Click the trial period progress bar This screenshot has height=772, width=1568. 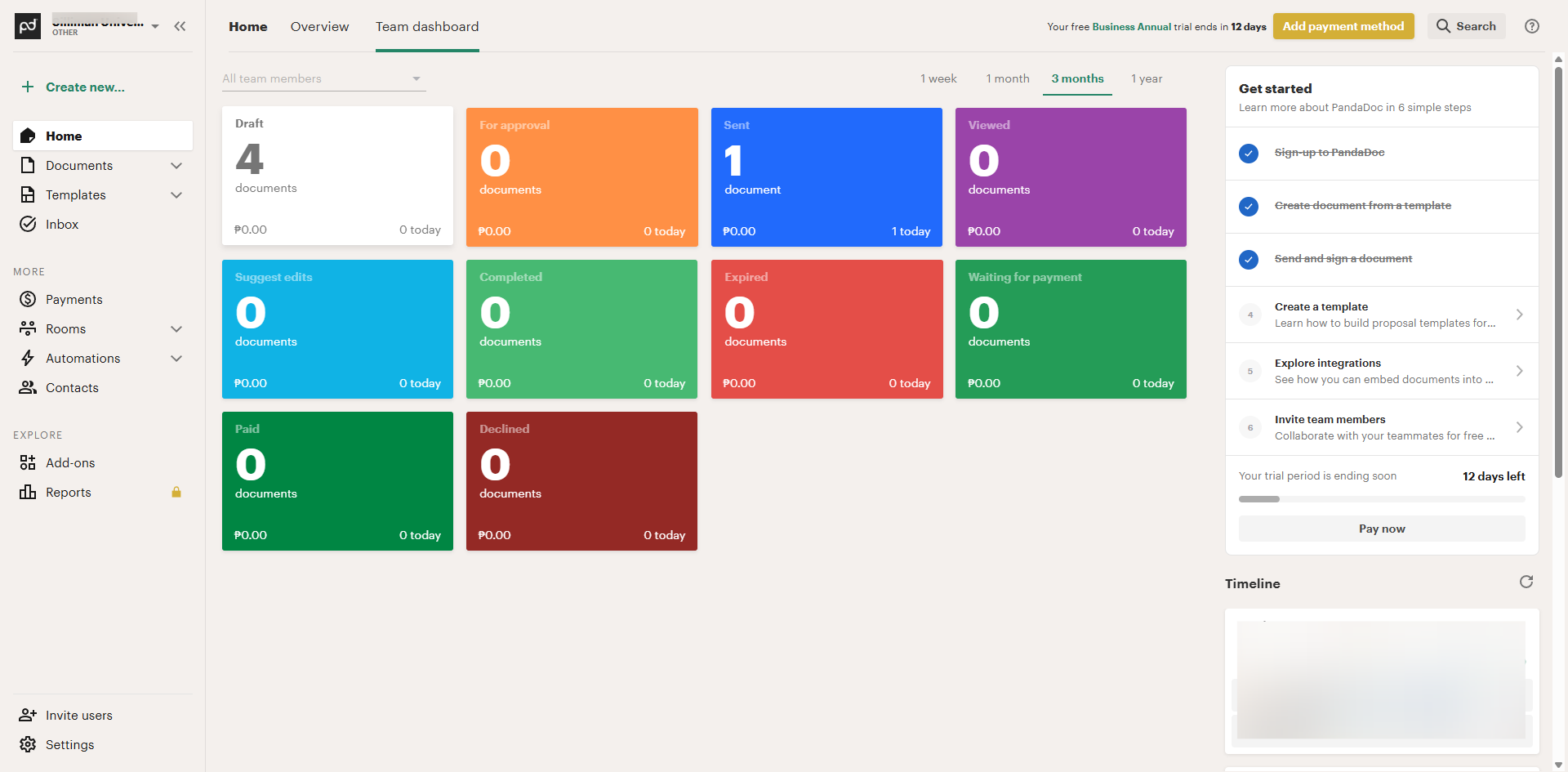click(1381, 499)
